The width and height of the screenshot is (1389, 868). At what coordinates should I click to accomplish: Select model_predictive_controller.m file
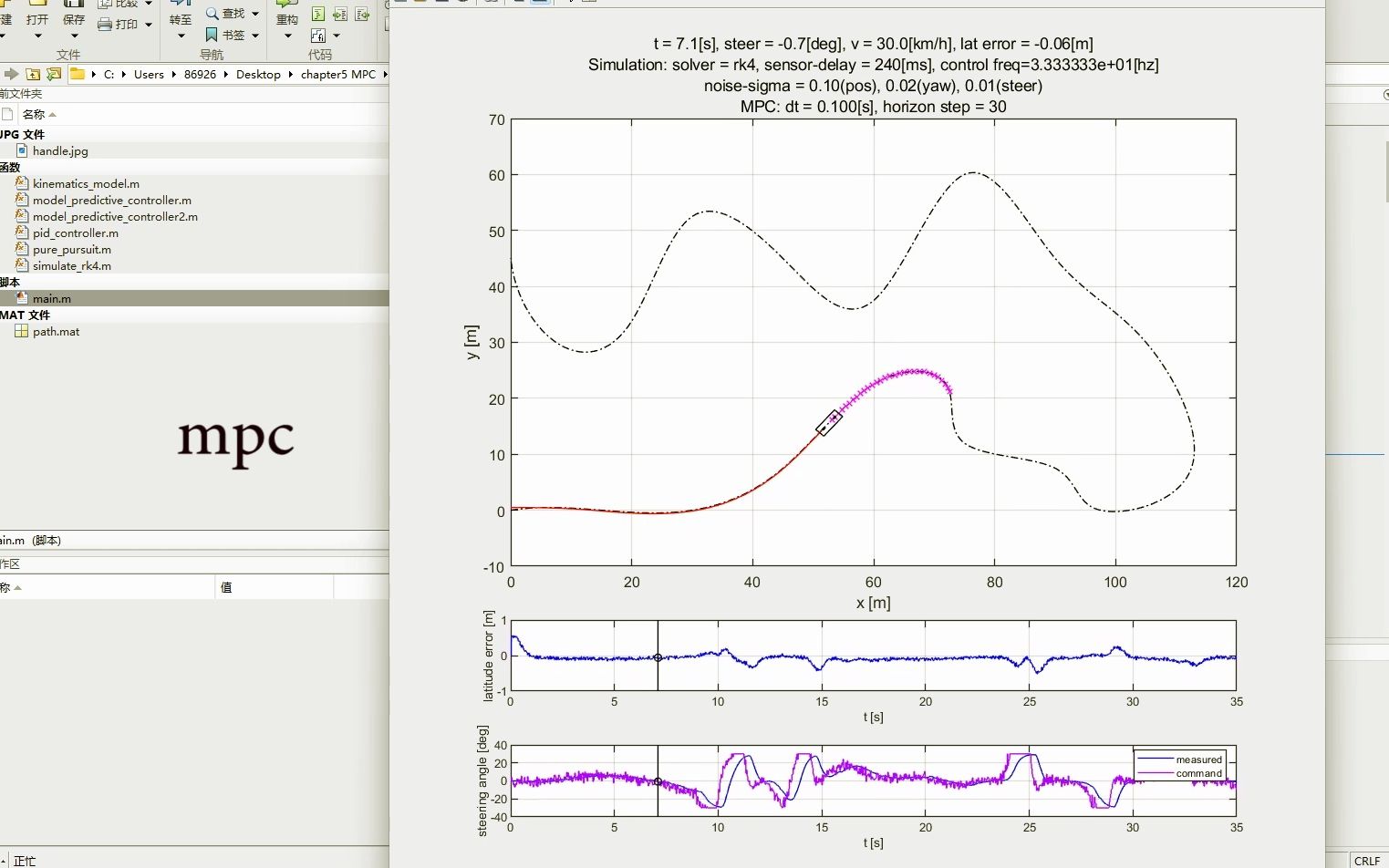click(112, 200)
